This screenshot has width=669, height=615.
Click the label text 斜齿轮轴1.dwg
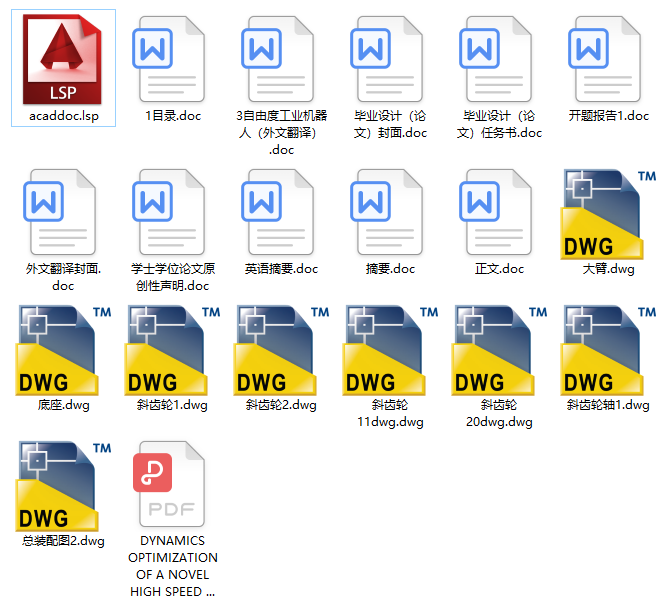[608, 405]
